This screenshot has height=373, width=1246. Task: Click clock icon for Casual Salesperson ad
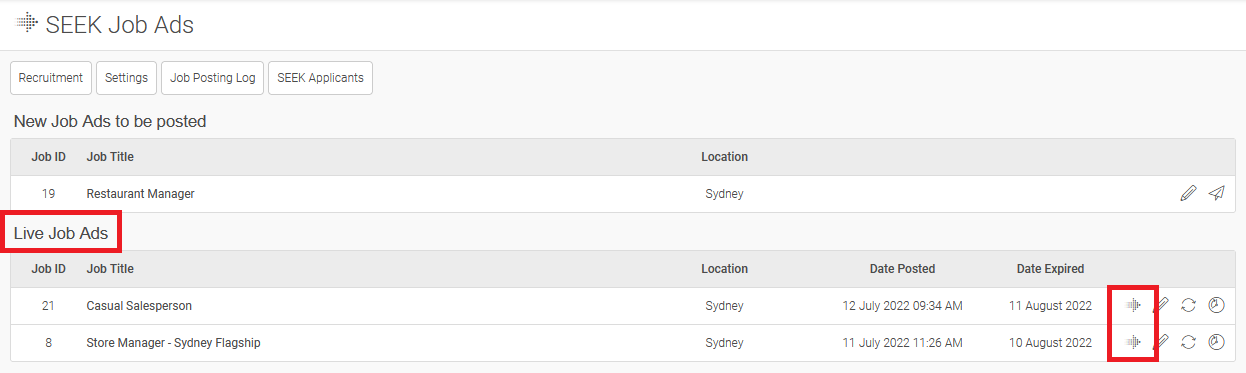[x=1216, y=306]
